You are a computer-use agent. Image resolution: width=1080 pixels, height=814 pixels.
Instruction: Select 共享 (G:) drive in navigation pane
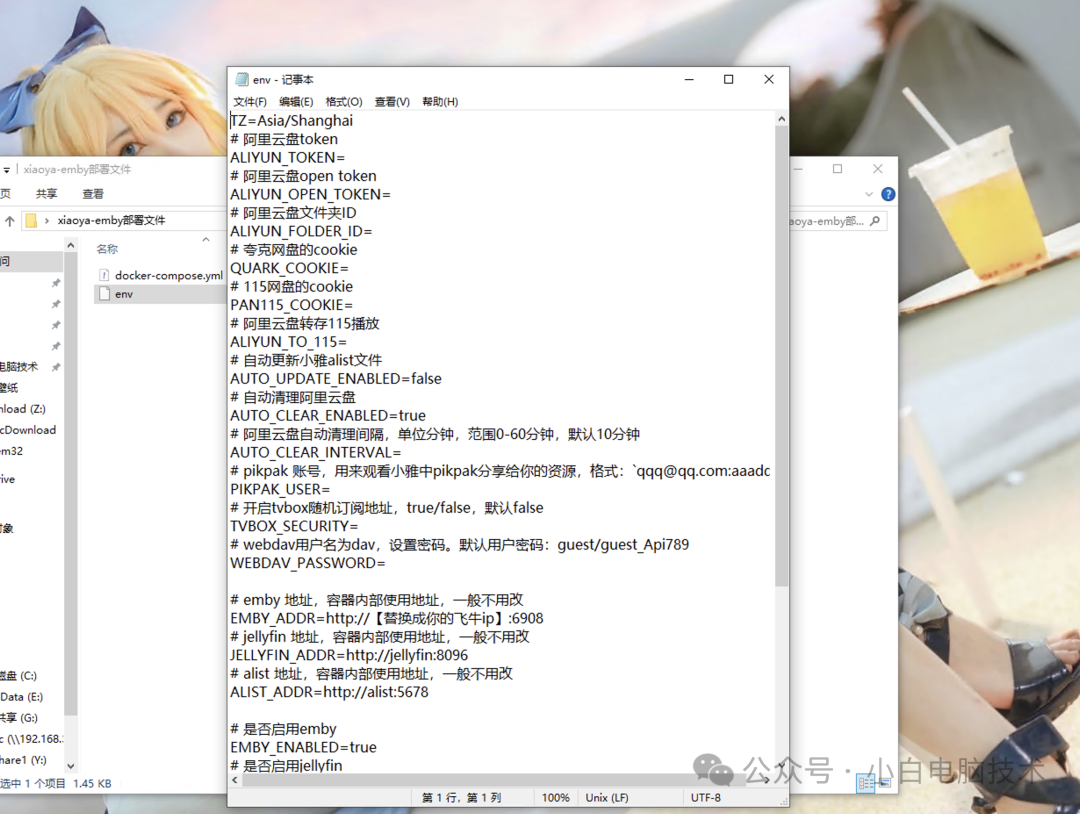[19, 718]
